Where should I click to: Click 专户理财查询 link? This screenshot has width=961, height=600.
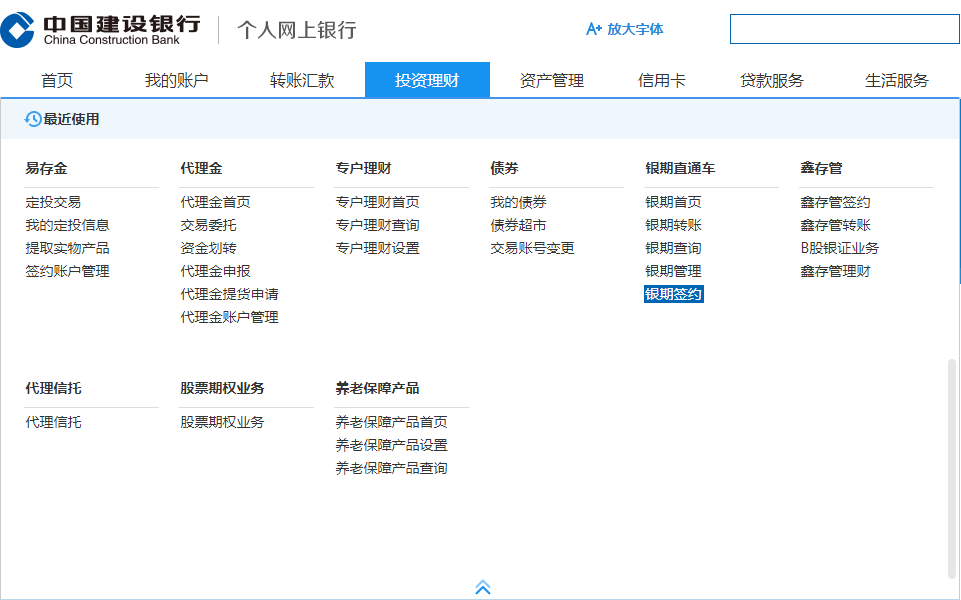click(377, 225)
